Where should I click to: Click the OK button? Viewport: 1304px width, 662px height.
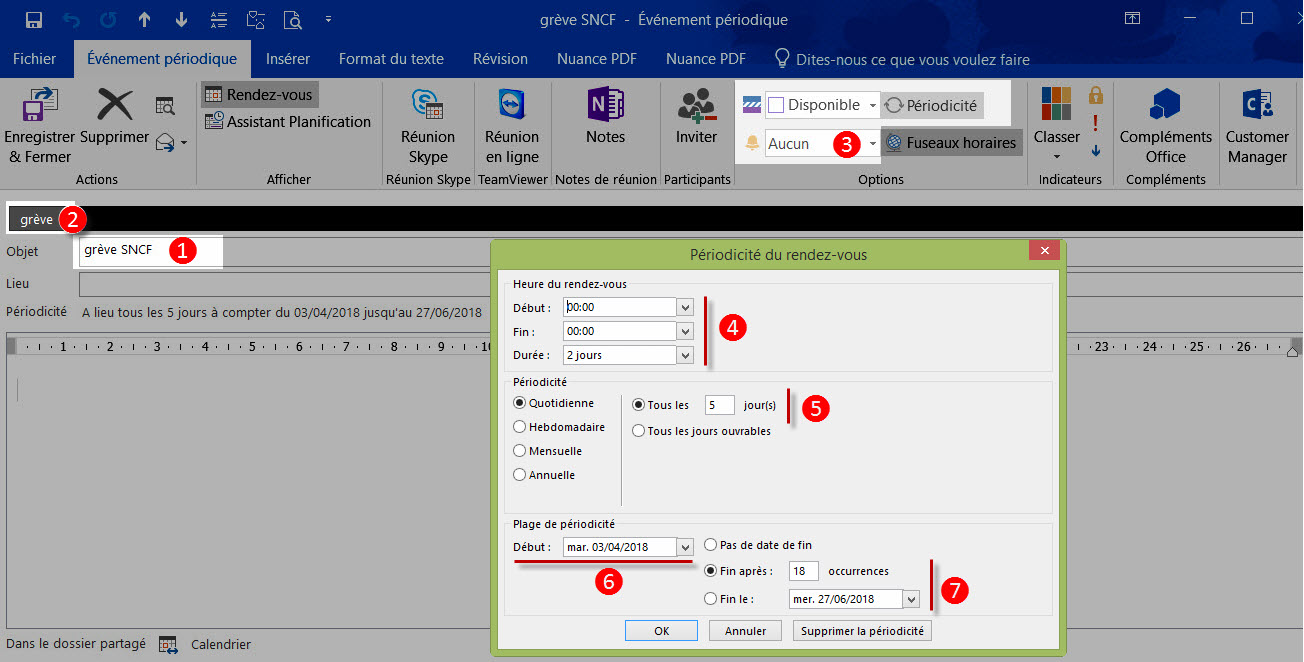pyautogui.click(x=661, y=631)
